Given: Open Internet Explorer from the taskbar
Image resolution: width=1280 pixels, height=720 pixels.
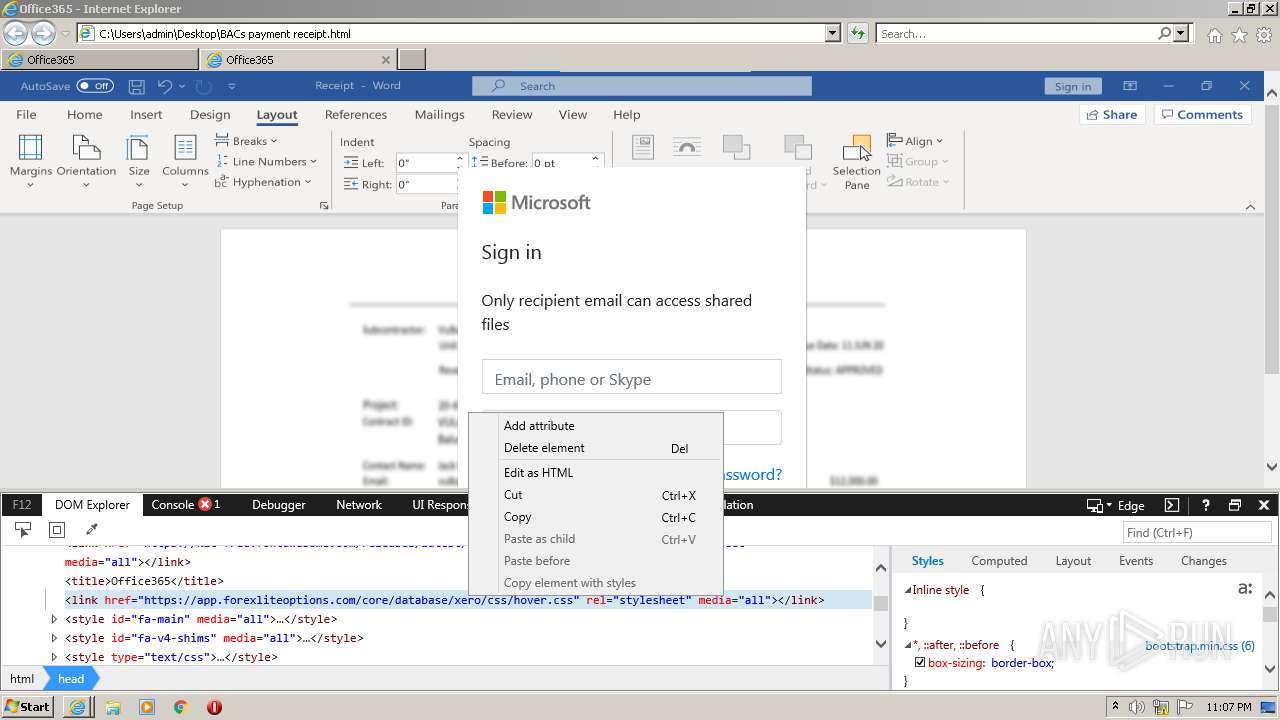Looking at the screenshot, I should pyautogui.click(x=78, y=707).
